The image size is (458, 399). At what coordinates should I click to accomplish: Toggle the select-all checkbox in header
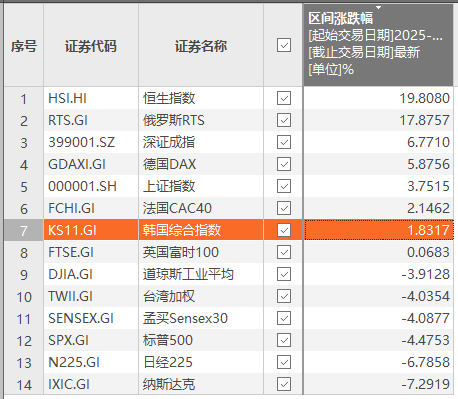(x=284, y=45)
